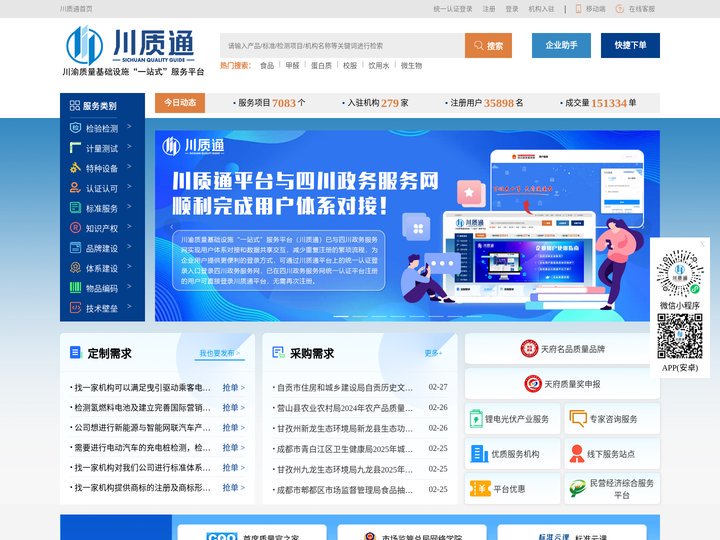720x540 pixels.
Task: Open the 川质通首页 link in top bar
Action: [x=76, y=9]
